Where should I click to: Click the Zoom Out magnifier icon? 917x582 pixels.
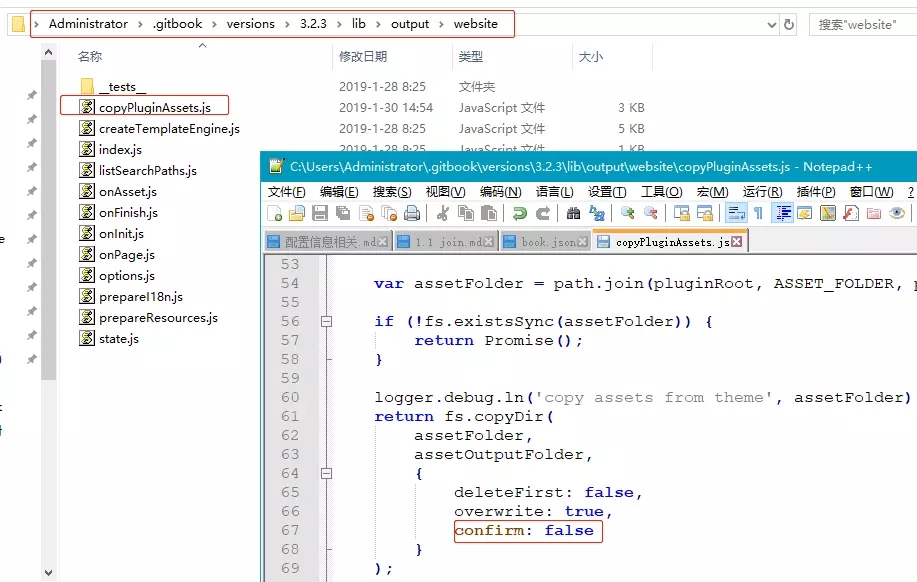click(x=650, y=213)
